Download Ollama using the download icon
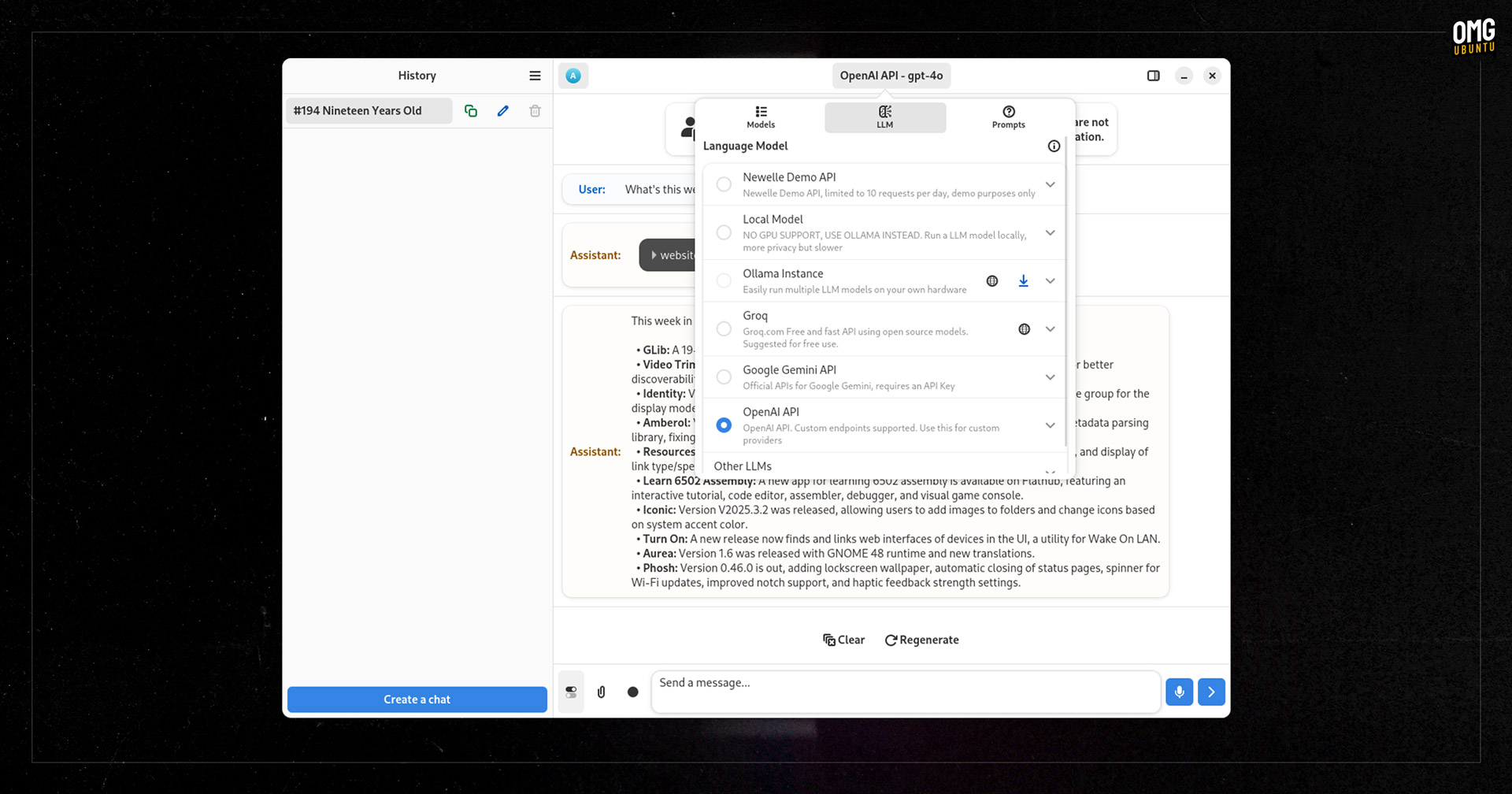The width and height of the screenshot is (1512, 794). [1023, 281]
